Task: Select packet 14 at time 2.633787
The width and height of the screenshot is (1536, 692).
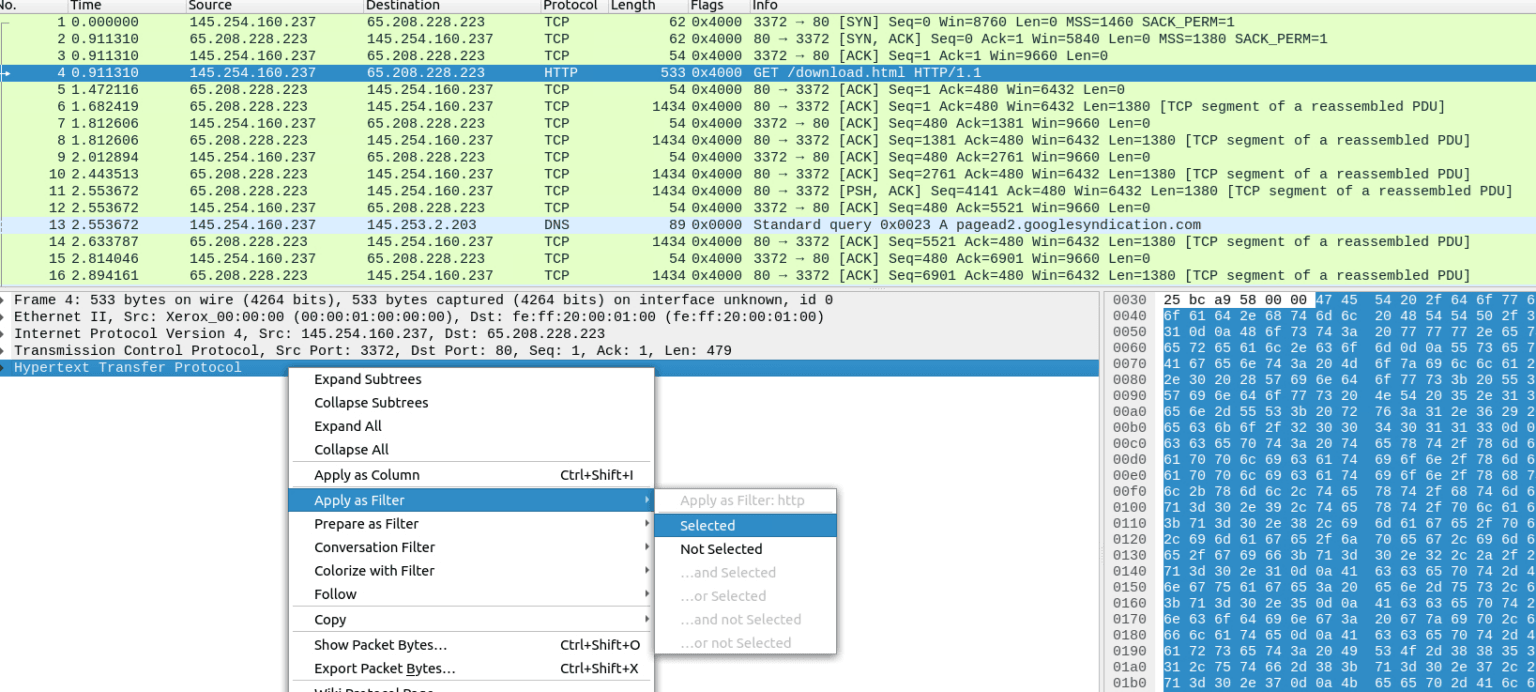Action: [768, 242]
